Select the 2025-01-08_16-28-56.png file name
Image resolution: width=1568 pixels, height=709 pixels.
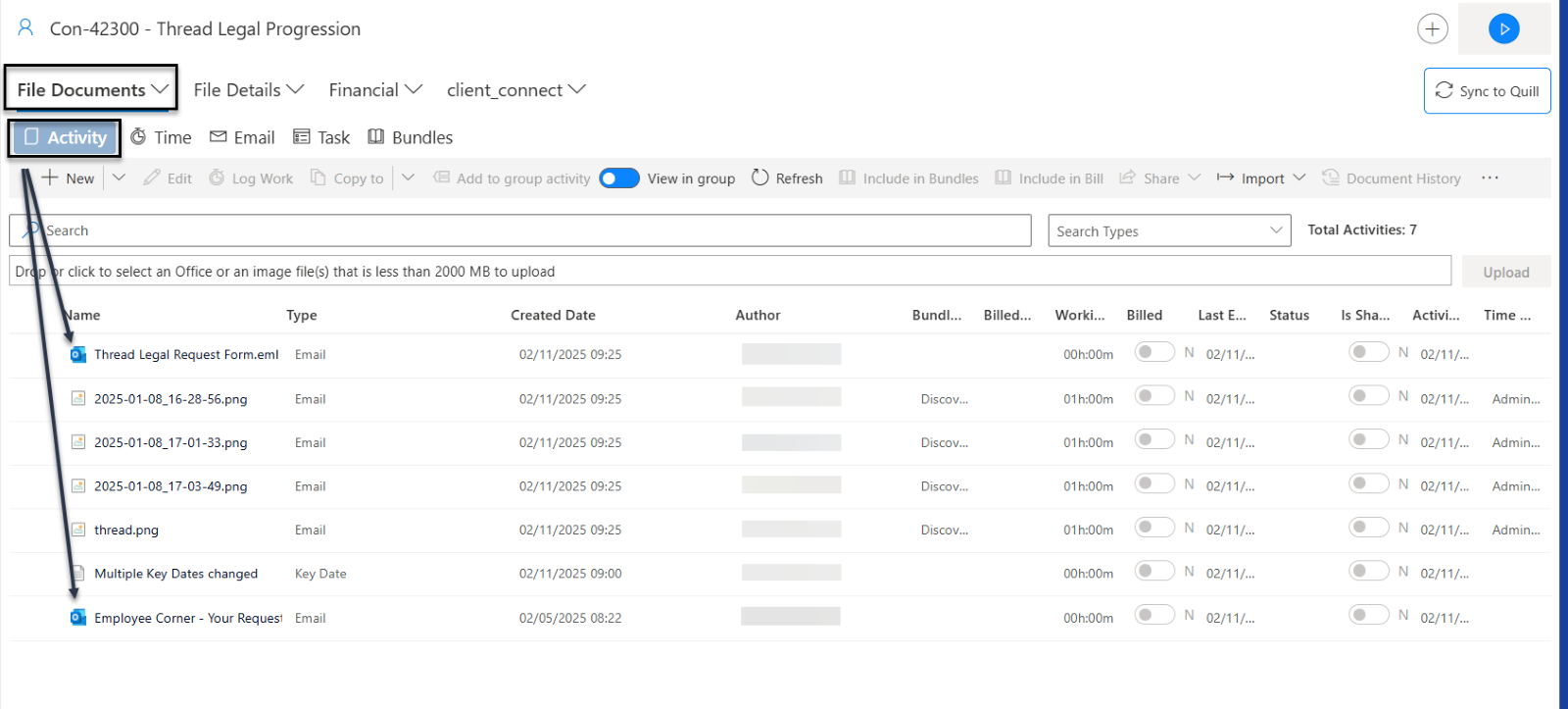pos(171,399)
